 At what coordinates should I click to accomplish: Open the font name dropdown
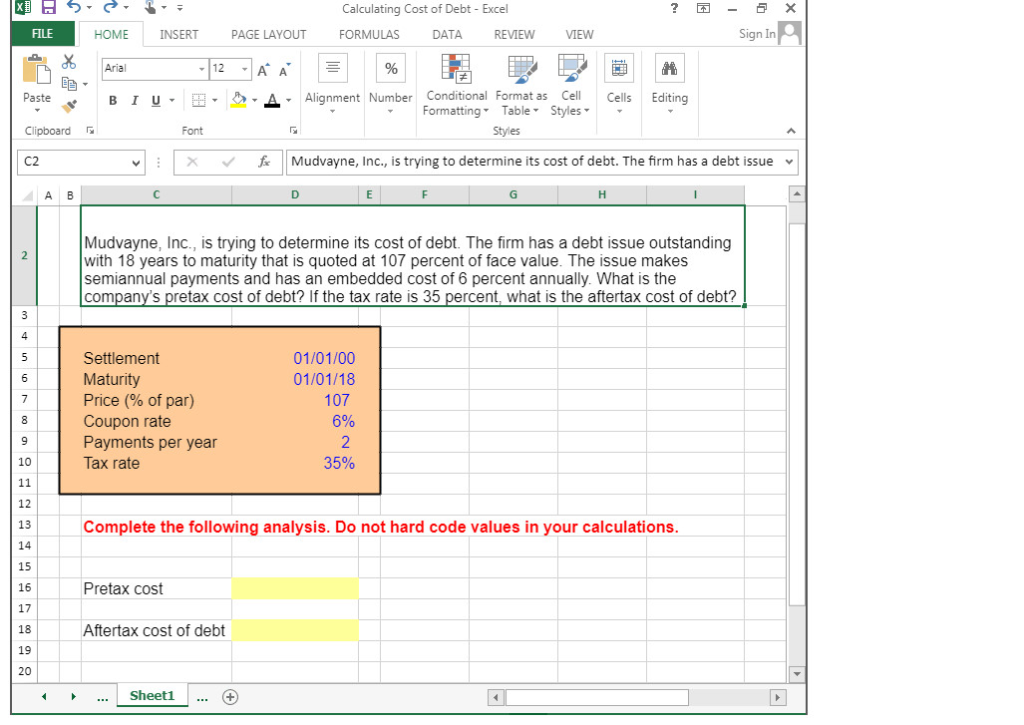[199, 68]
